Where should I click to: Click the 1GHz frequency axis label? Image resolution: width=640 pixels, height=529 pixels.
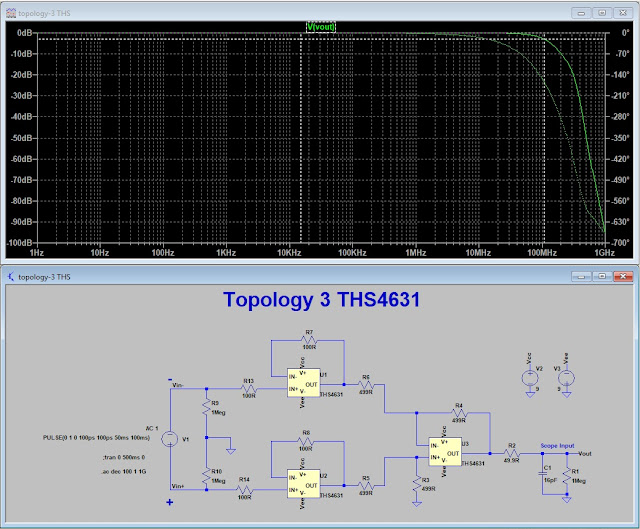coord(604,253)
